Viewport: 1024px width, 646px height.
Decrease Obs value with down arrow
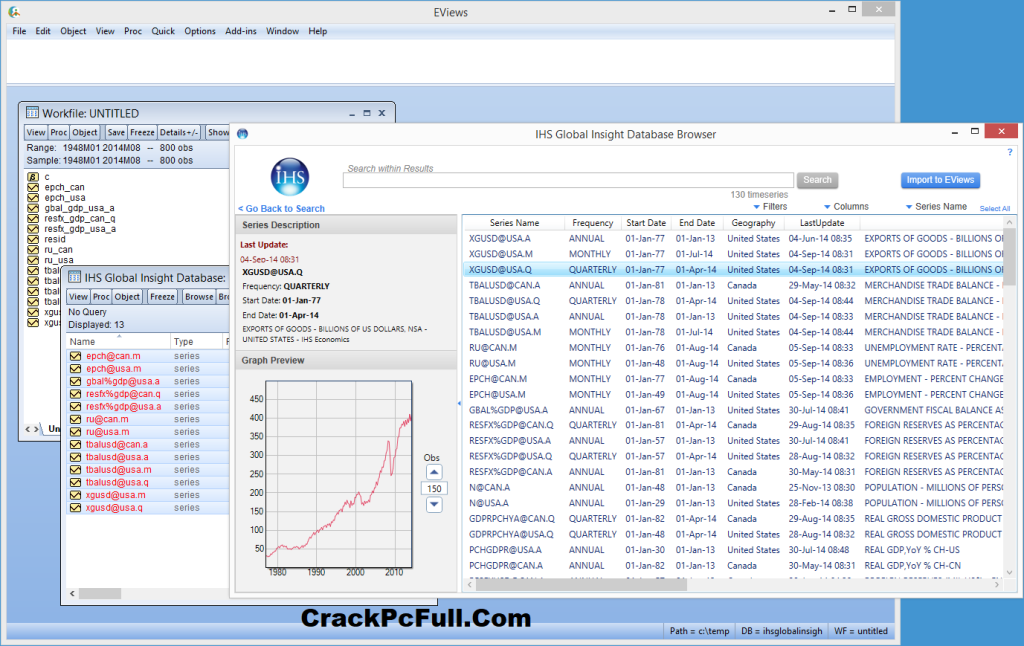click(434, 504)
